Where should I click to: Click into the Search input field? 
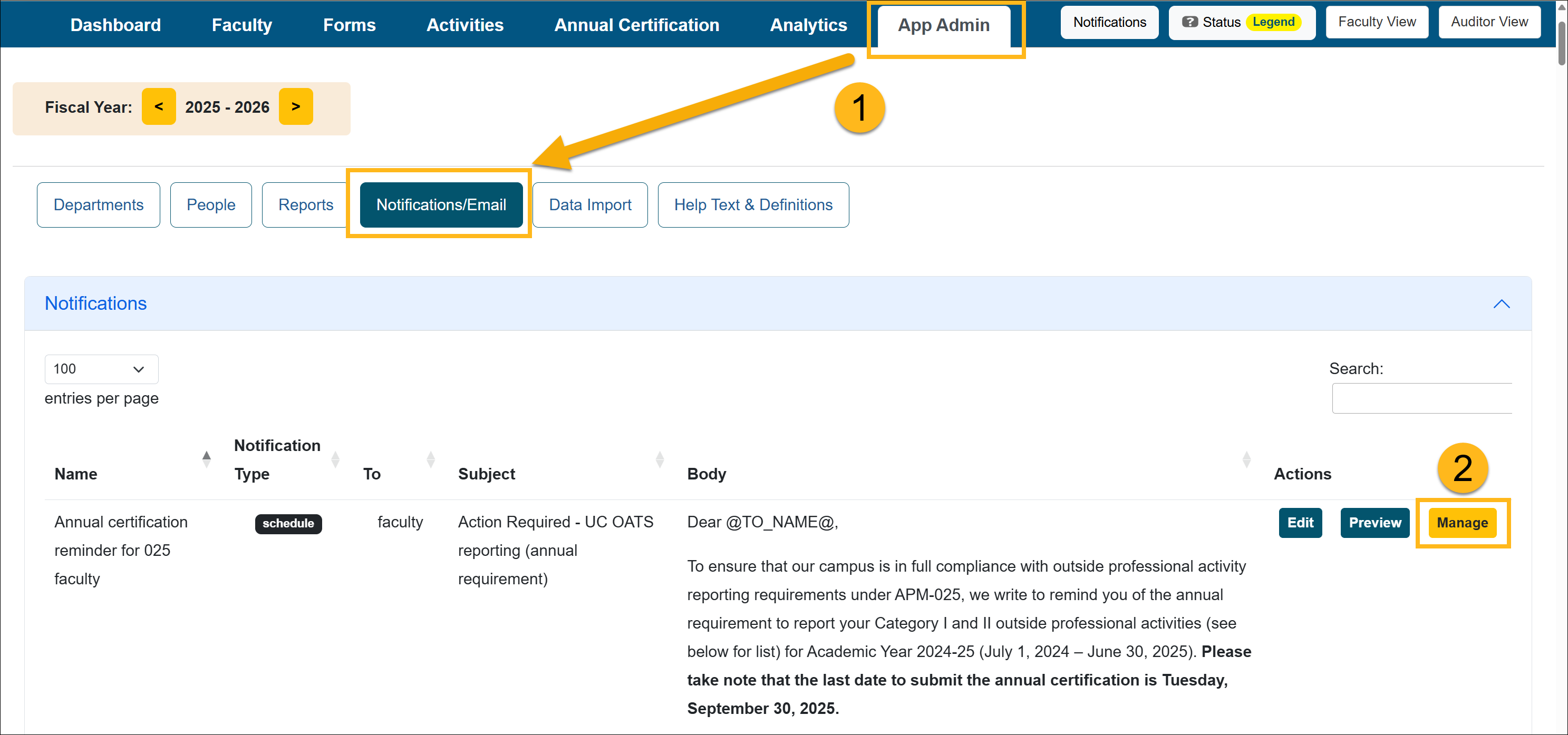tap(1421, 398)
